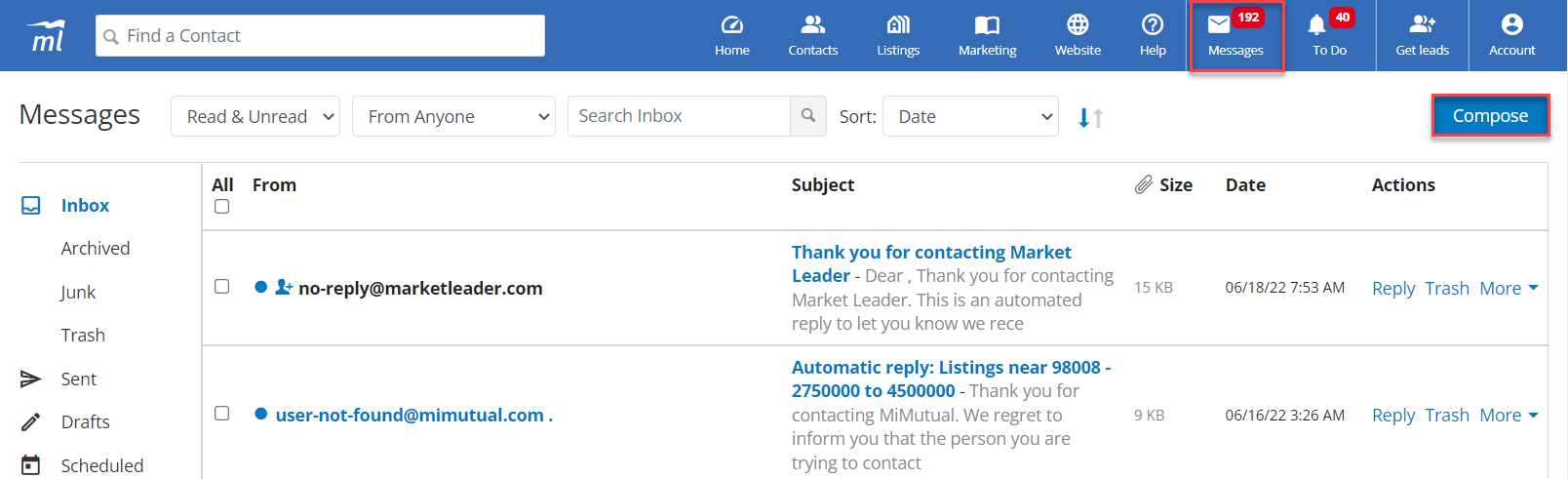1568x479 pixels.
Task: Select the no-reply@marketleader.com message checkbox
Action: [222, 287]
